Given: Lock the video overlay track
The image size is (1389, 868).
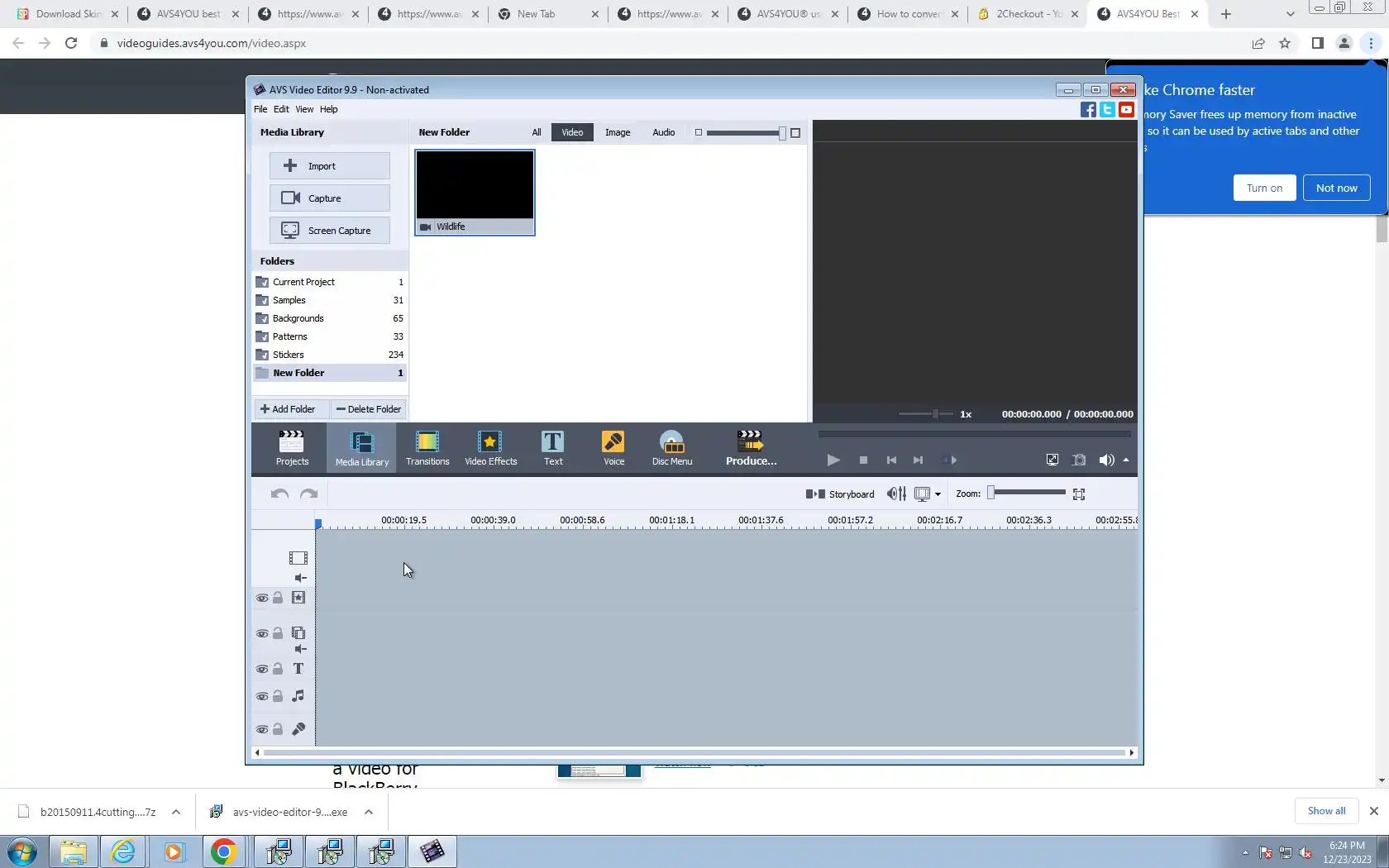Looking at the screenshot, I should pos(278,633).
